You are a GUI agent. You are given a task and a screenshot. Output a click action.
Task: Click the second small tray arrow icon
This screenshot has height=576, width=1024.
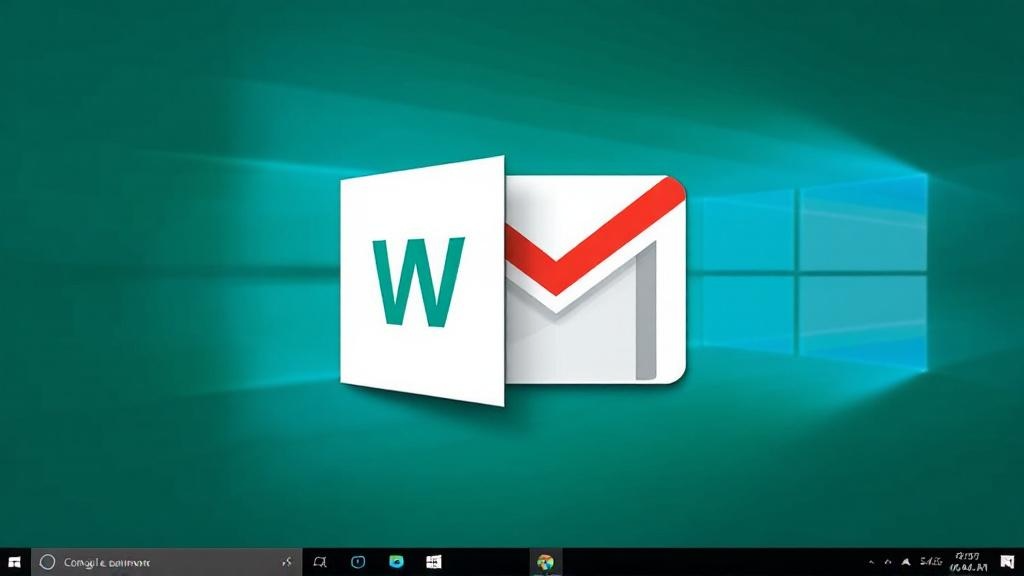888,562
